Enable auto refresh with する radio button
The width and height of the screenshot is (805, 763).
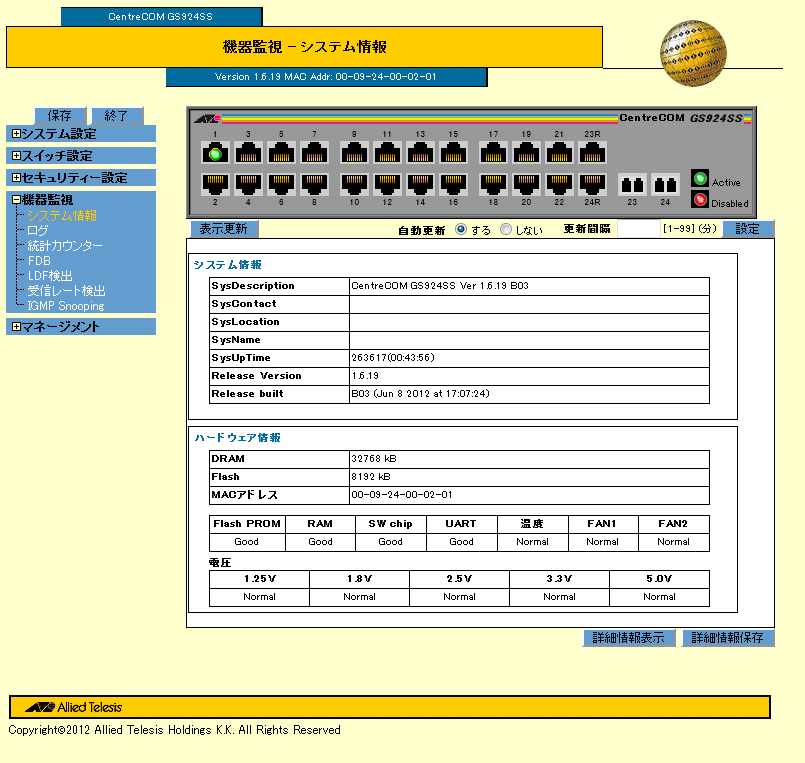461,229
